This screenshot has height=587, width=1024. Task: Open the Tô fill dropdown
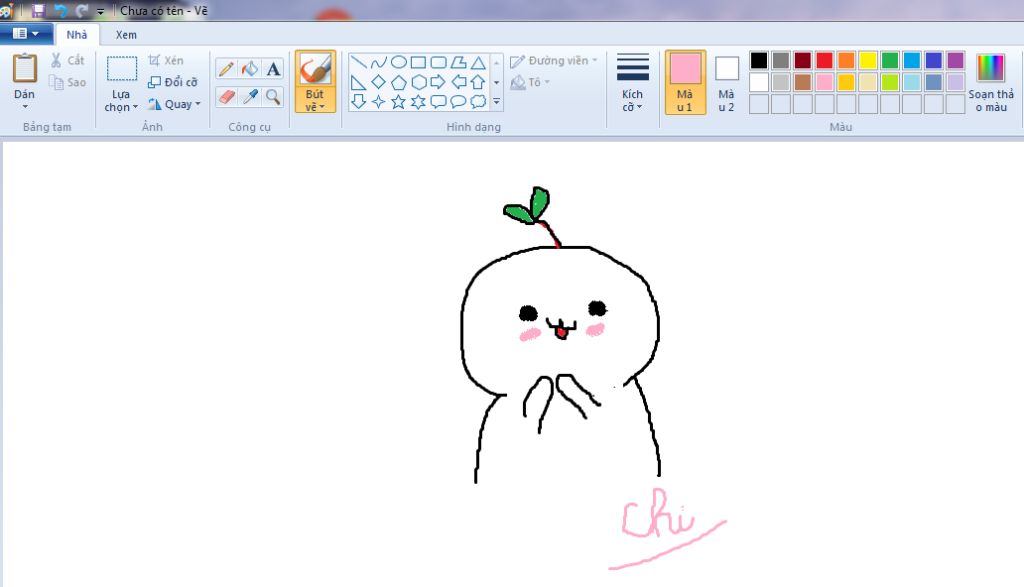tap(530, 82)
